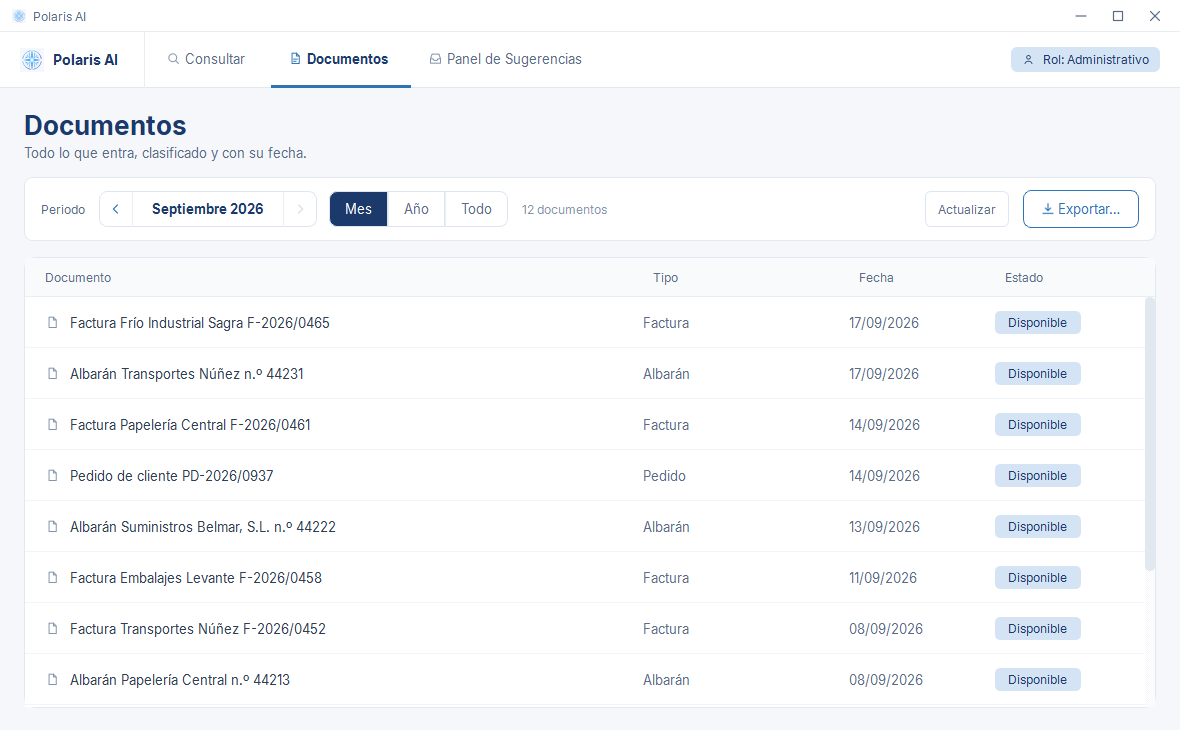Open Factura Embalajes Levante F-2026/0458
This screenshot has width=1180, height=730.
[x=196, y=578]
